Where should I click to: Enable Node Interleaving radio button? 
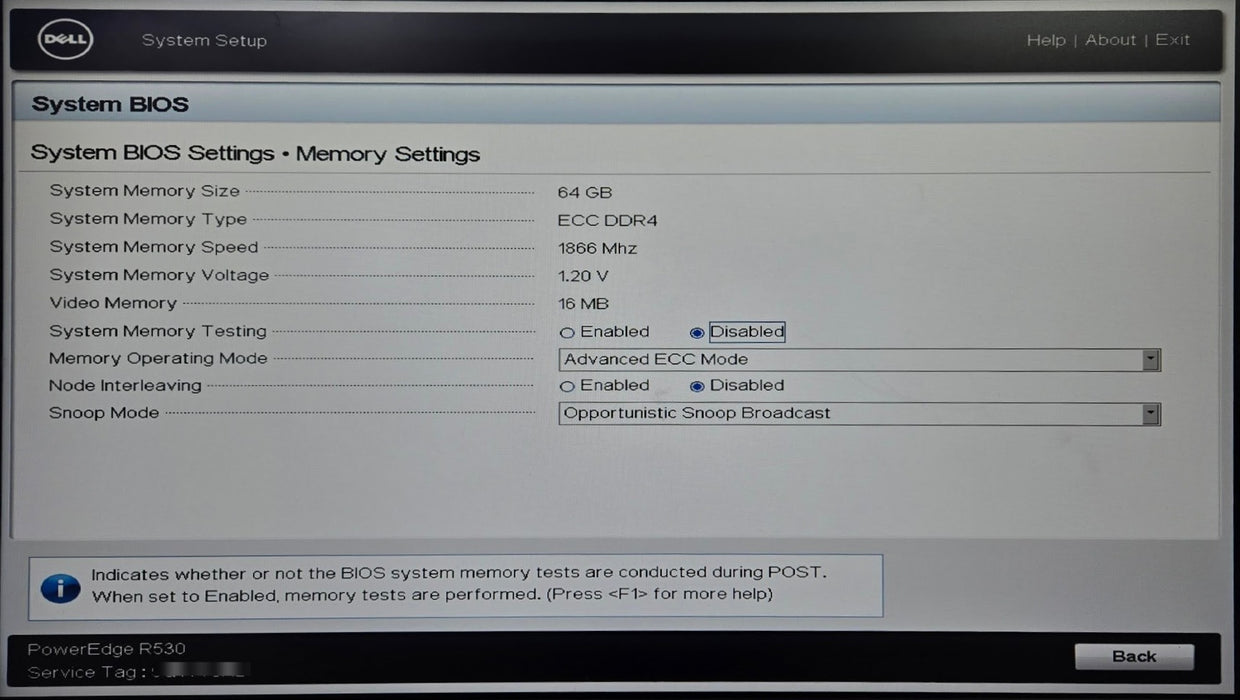pyautogui.click(x=567, y=386)
